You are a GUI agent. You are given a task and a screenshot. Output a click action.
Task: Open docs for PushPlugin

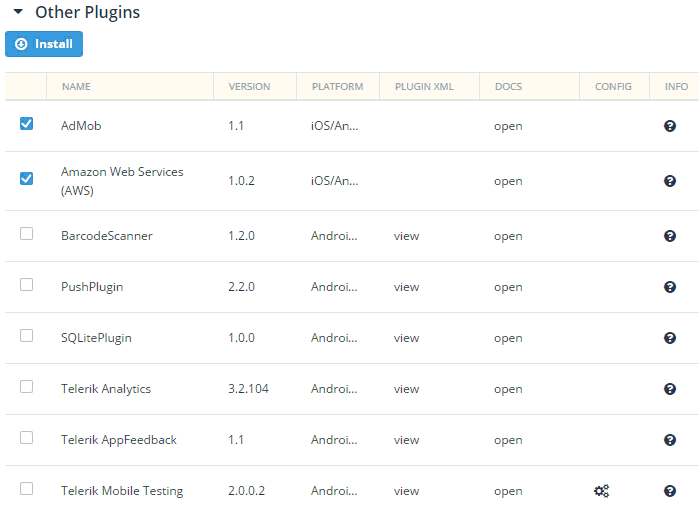(508, 287)
